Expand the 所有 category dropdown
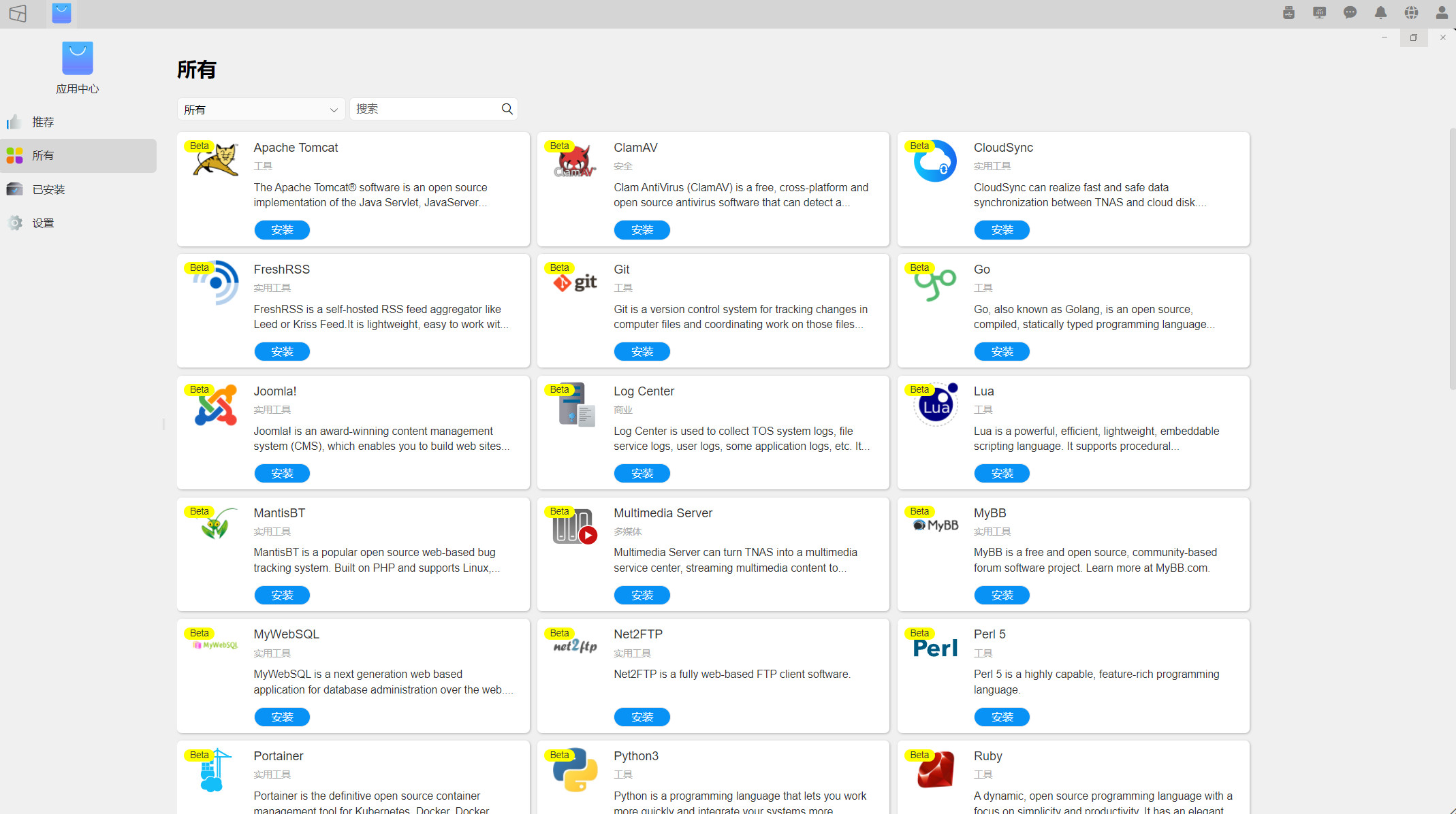 click(x=261, y=110)
